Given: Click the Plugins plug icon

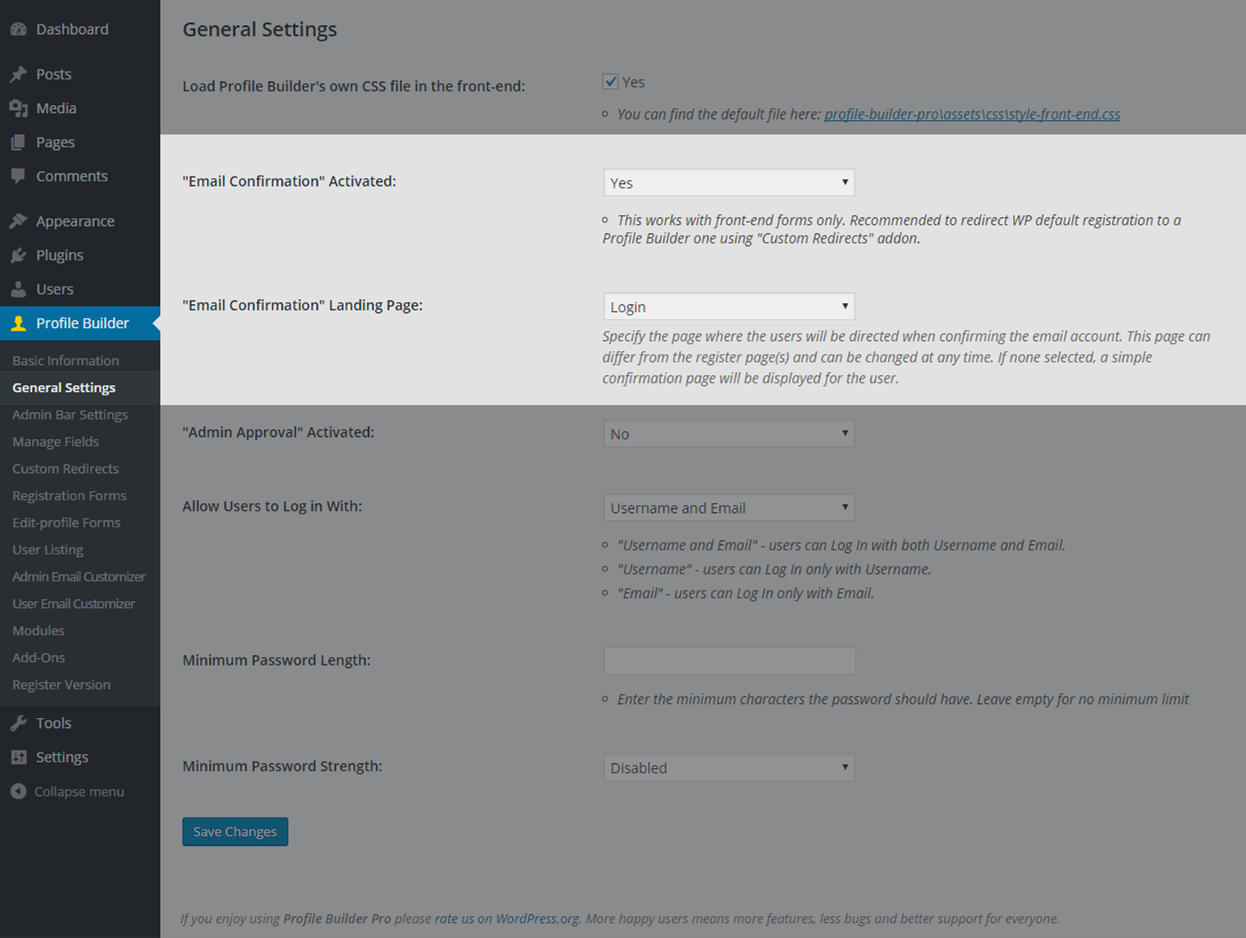Looking at the screenshot, I should coord(18,255).
